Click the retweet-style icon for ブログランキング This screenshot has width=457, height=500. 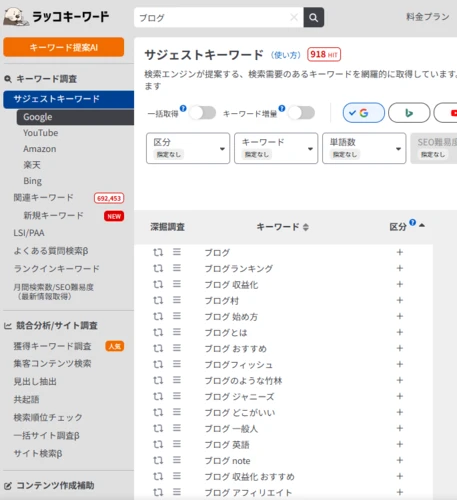[158, 268]
